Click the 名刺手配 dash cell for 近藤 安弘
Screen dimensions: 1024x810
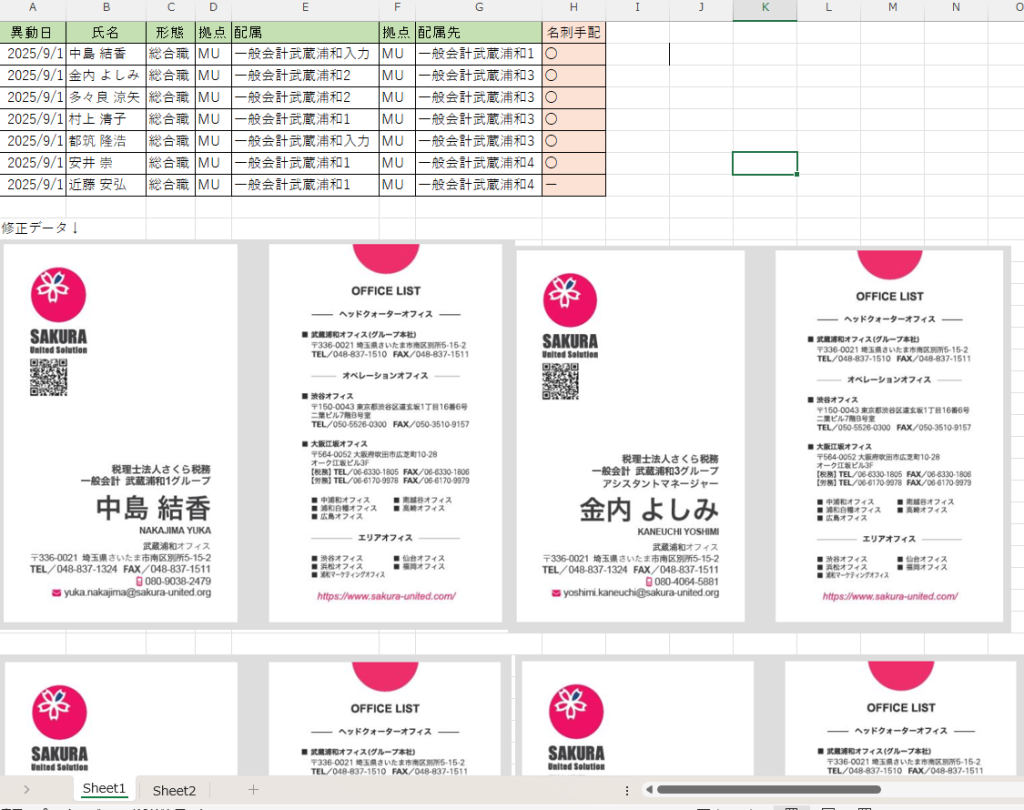[573, 185]
